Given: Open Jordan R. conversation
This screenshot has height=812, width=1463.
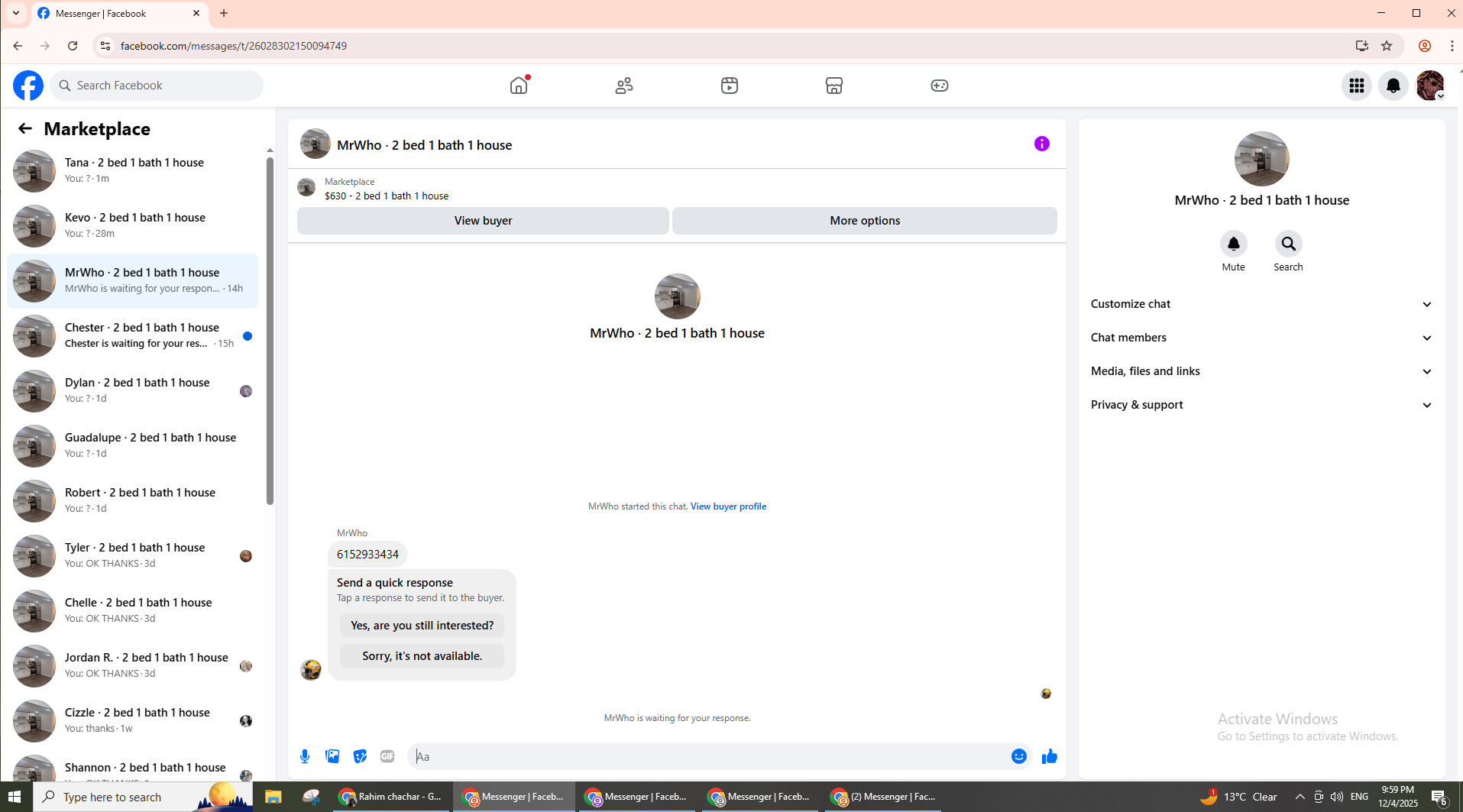Looking at the screenshot, I should [x=133, y=666].
